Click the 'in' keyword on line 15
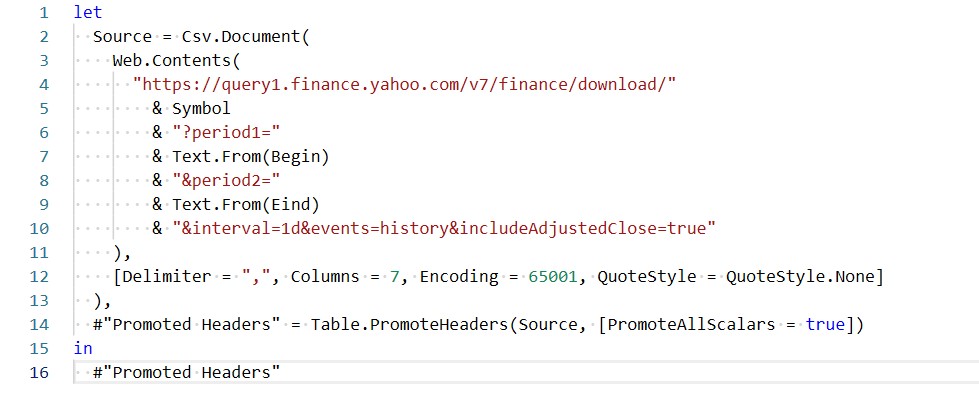 (x=82, y=348)
